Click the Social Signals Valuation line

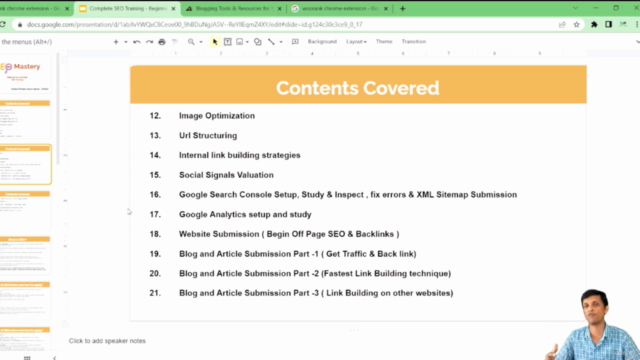(x=226, y=175)
